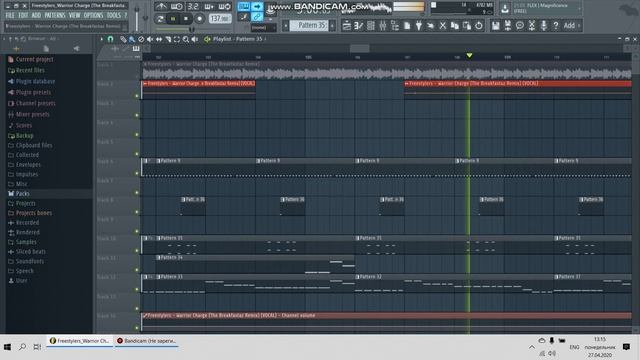Viewport: 640px width, 360px height.
Task: Toggle the step editing arrow button
Action: pyautogui.click(x=257, y=7)
